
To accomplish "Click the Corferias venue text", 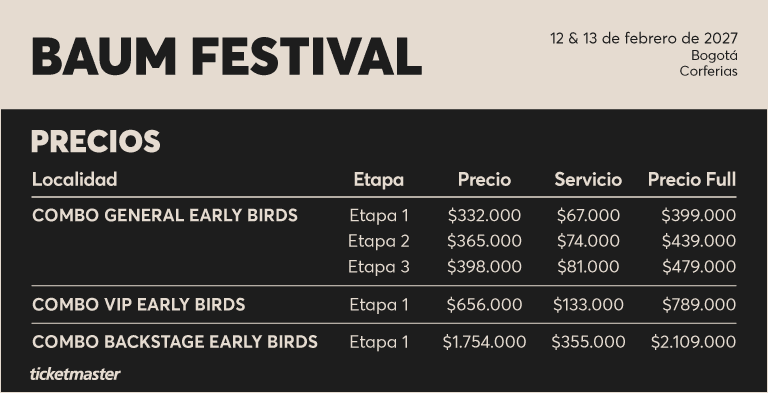I will coord(708,71).
